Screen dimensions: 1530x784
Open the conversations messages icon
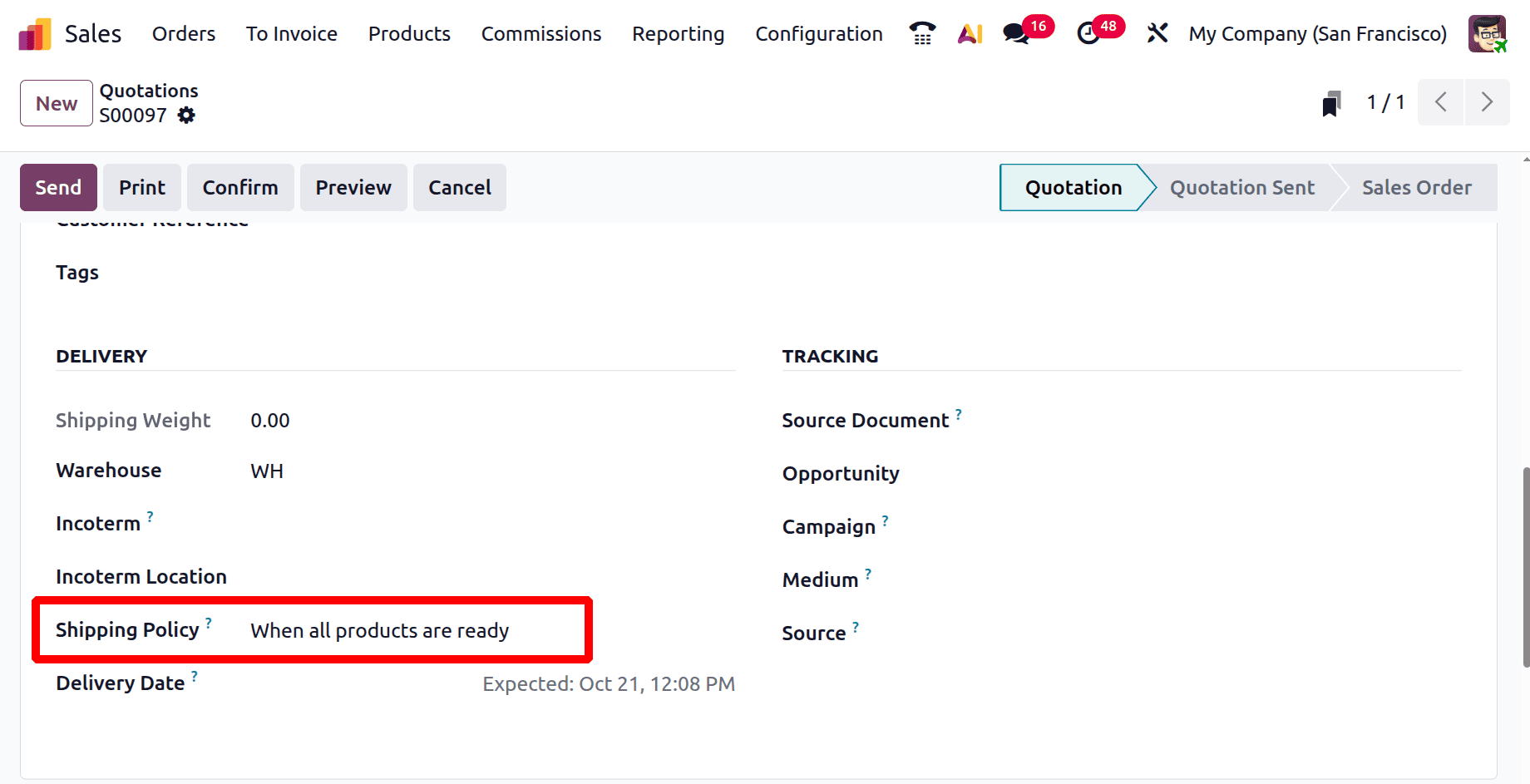(x=1016, y=34)
